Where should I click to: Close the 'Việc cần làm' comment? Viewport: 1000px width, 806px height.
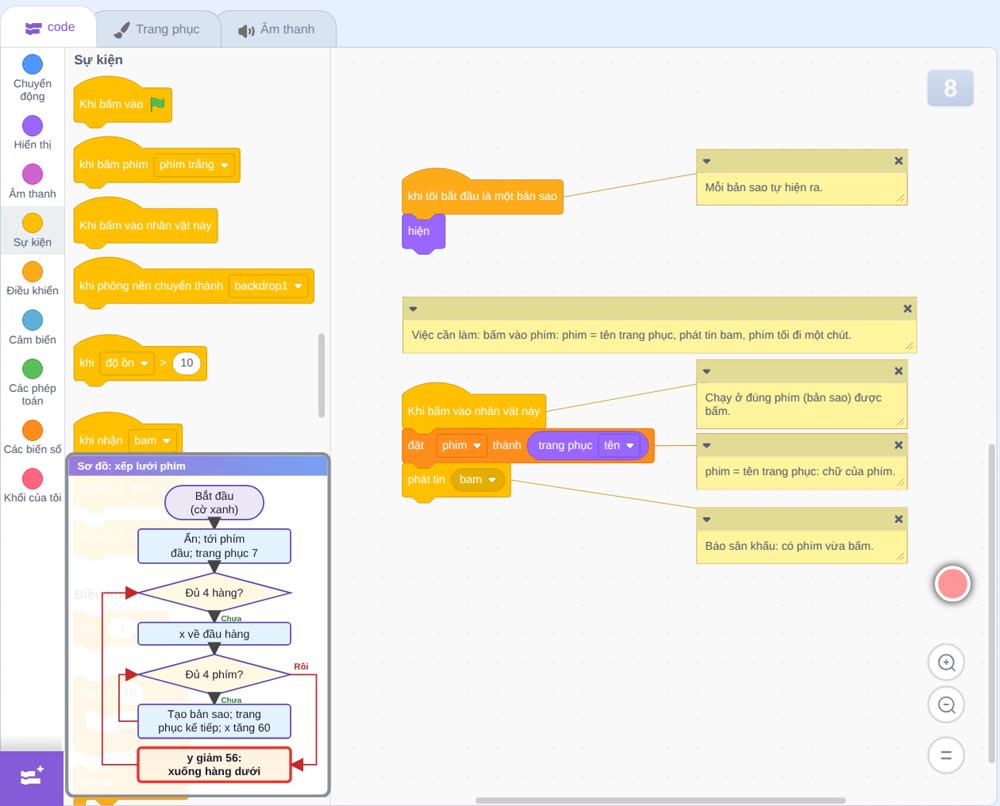[908, 309]
